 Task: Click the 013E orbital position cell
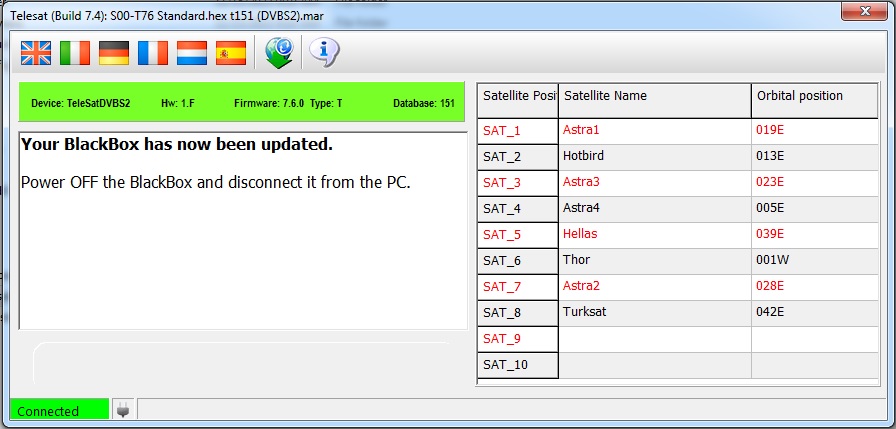coord(815,157)
